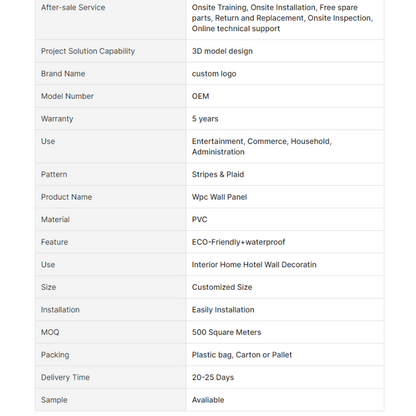The image size is (416, 416).
Task: Click the OEM model number value
Action: pyautogui.click(x=200, y=96)
